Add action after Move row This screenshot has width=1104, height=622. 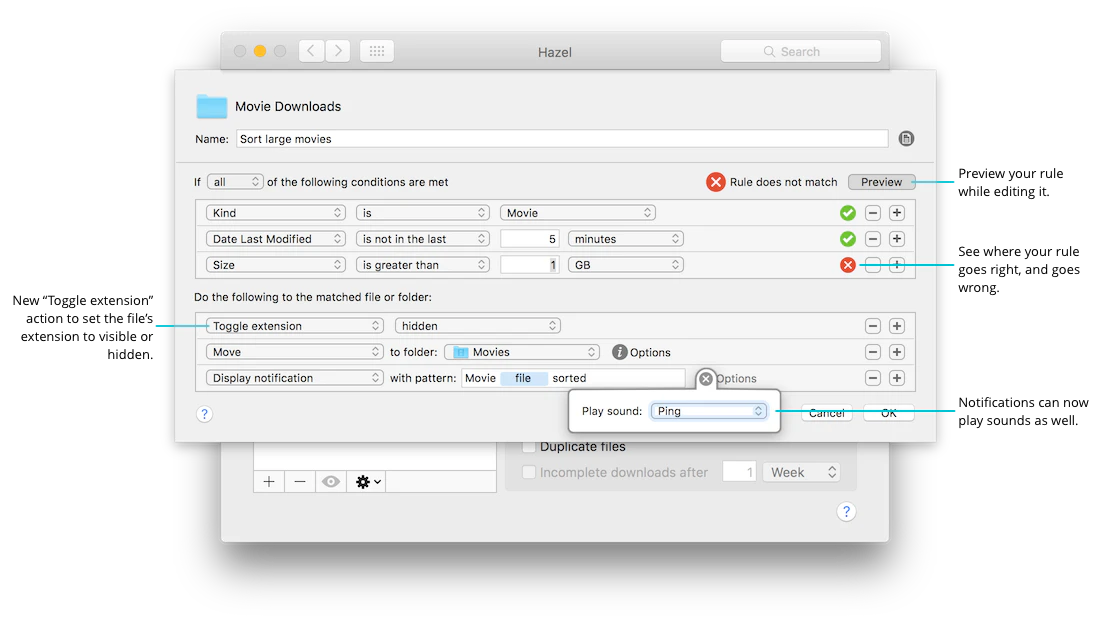click(x=896, y=352)
